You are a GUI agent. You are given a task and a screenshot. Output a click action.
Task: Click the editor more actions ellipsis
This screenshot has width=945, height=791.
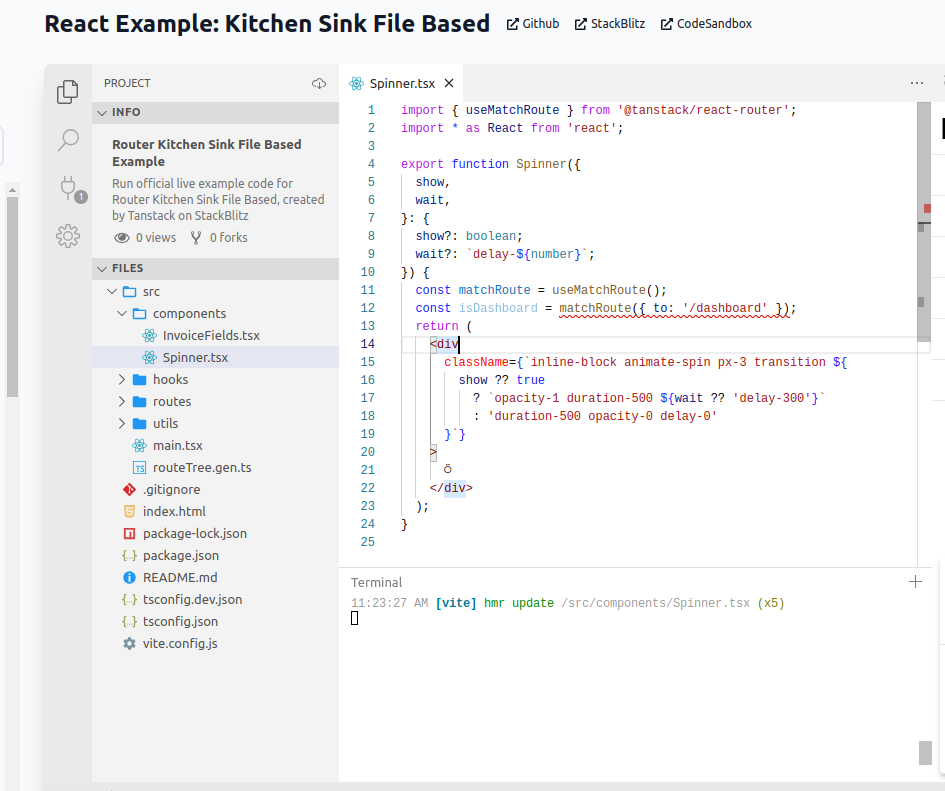917,83
